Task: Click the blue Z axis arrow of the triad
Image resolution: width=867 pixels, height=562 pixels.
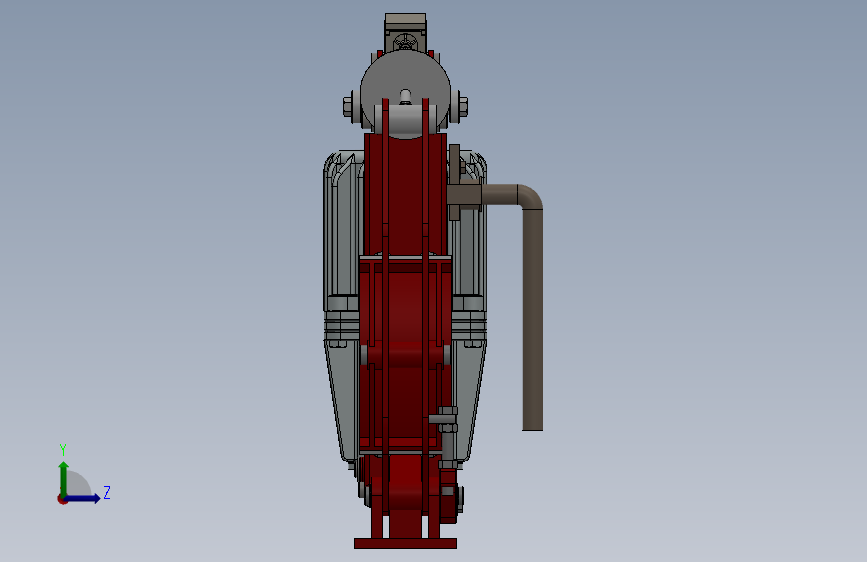Action: 83,498
